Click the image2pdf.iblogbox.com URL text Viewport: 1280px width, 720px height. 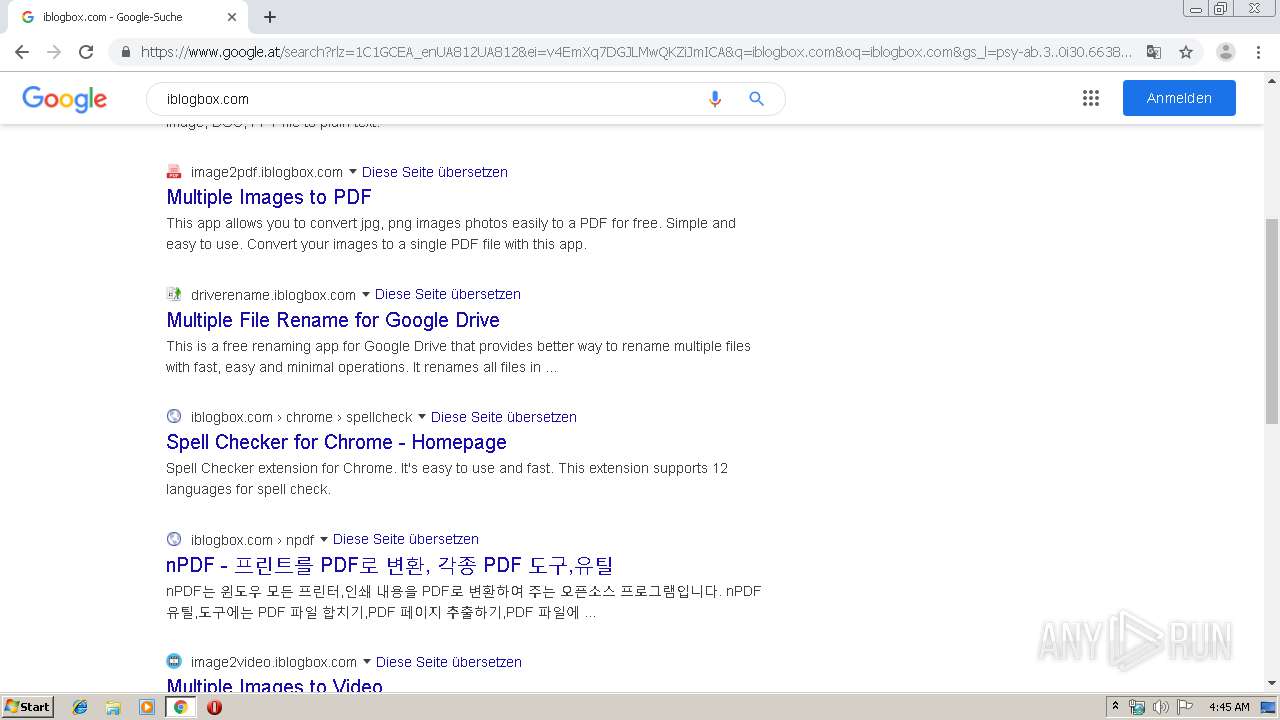click(267, 172)
